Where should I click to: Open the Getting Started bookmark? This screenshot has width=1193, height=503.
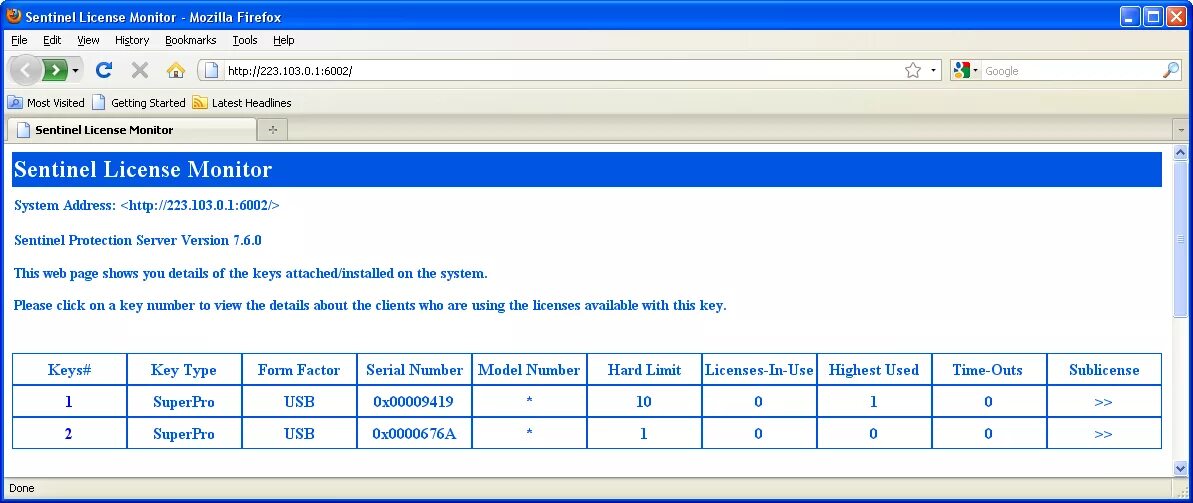coord(138,103)
